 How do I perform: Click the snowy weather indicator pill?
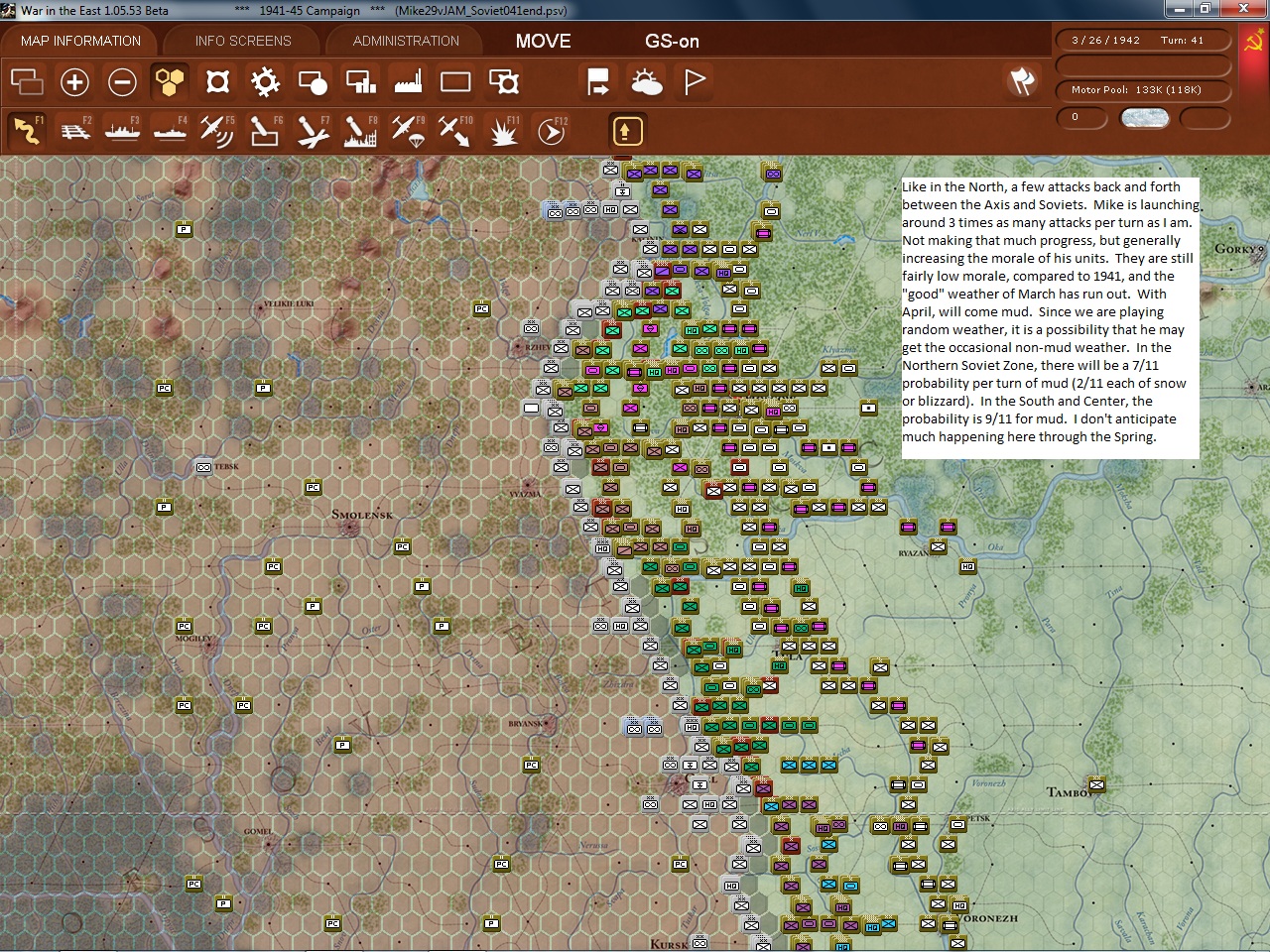1144,118
